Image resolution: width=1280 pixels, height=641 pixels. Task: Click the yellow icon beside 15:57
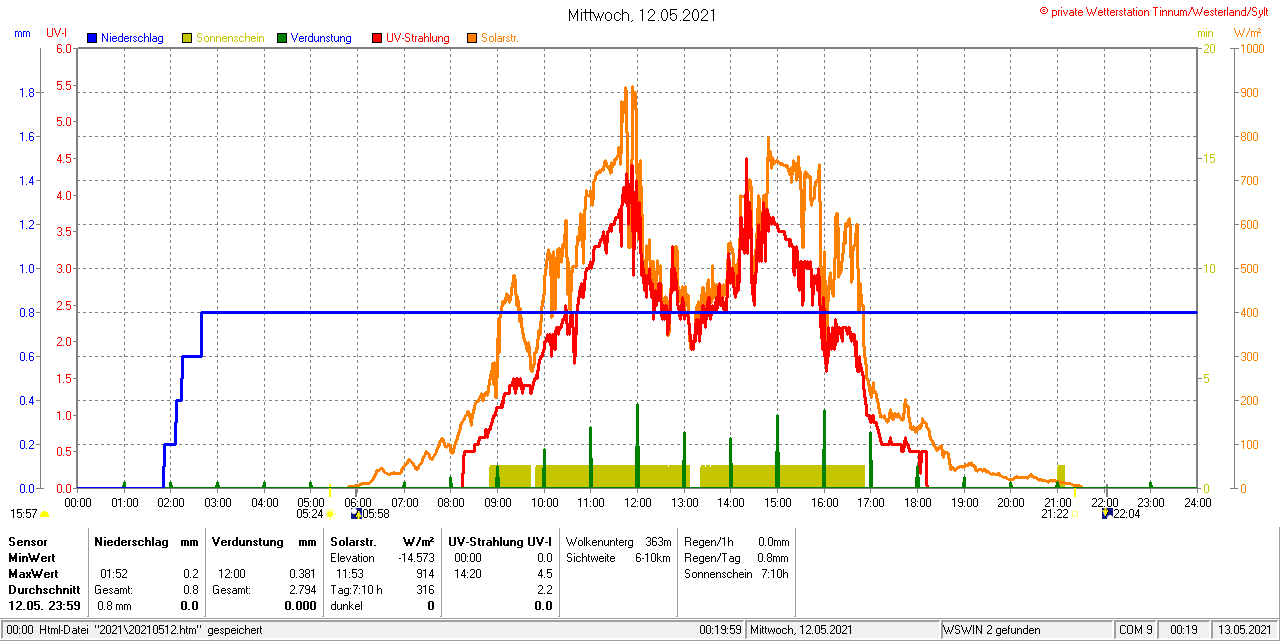pos(44,514)
